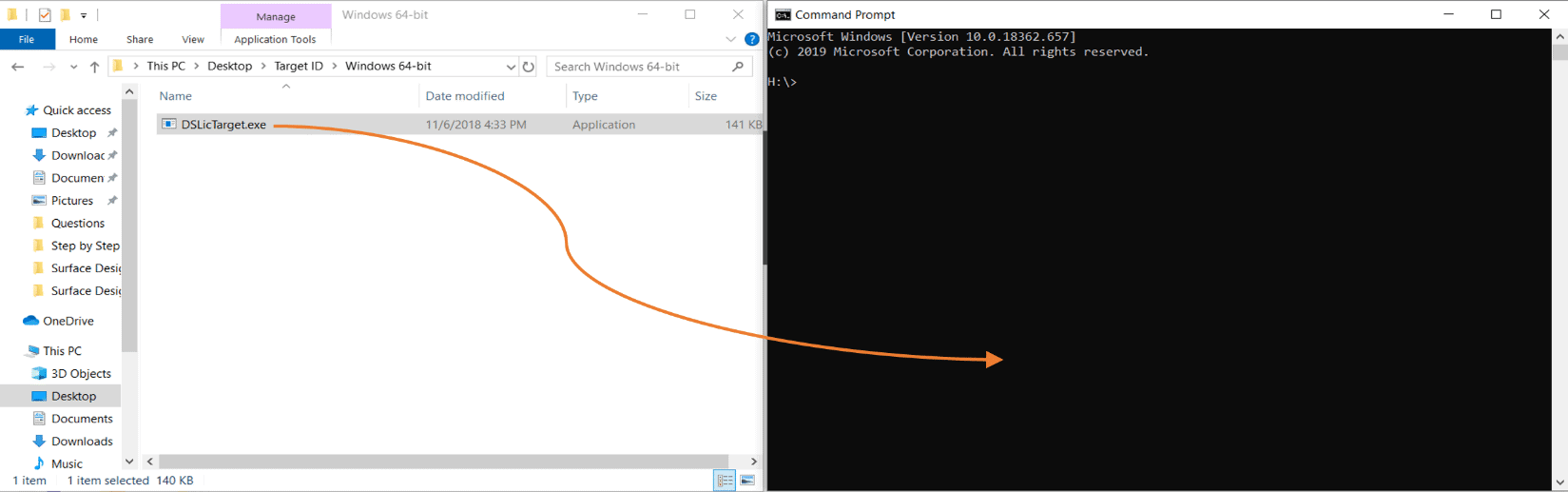
Task: Click the pin icon beside Pictures
Action: (x=112, y=201)
